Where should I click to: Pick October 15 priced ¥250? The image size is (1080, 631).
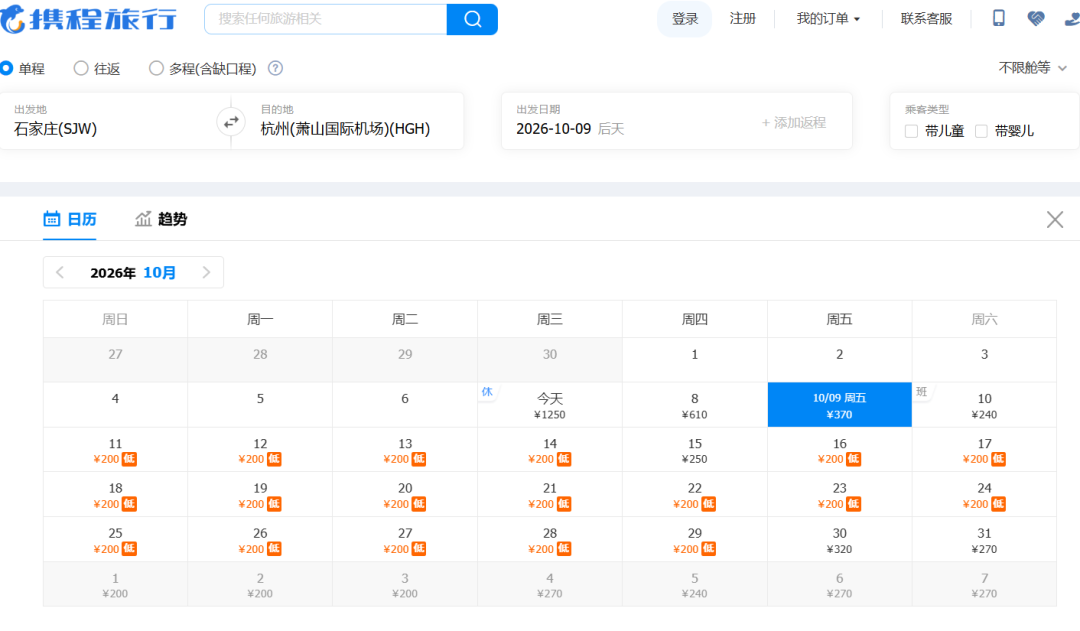click(694, 451)
